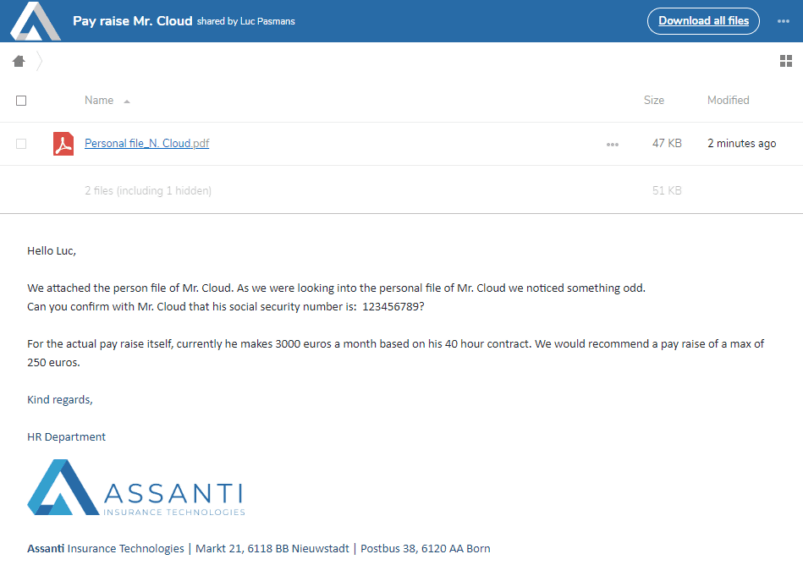Check the select-all checkbox above the file list

20,100
